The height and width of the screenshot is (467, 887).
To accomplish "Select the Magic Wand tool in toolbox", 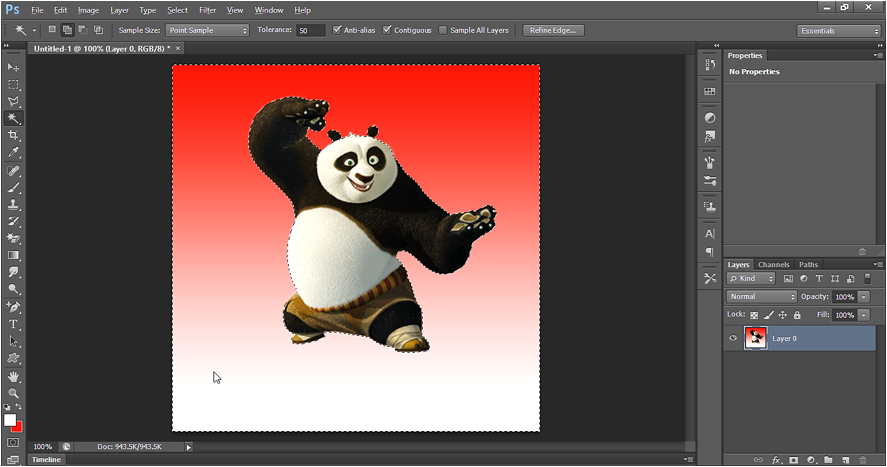I will [13, 118].
